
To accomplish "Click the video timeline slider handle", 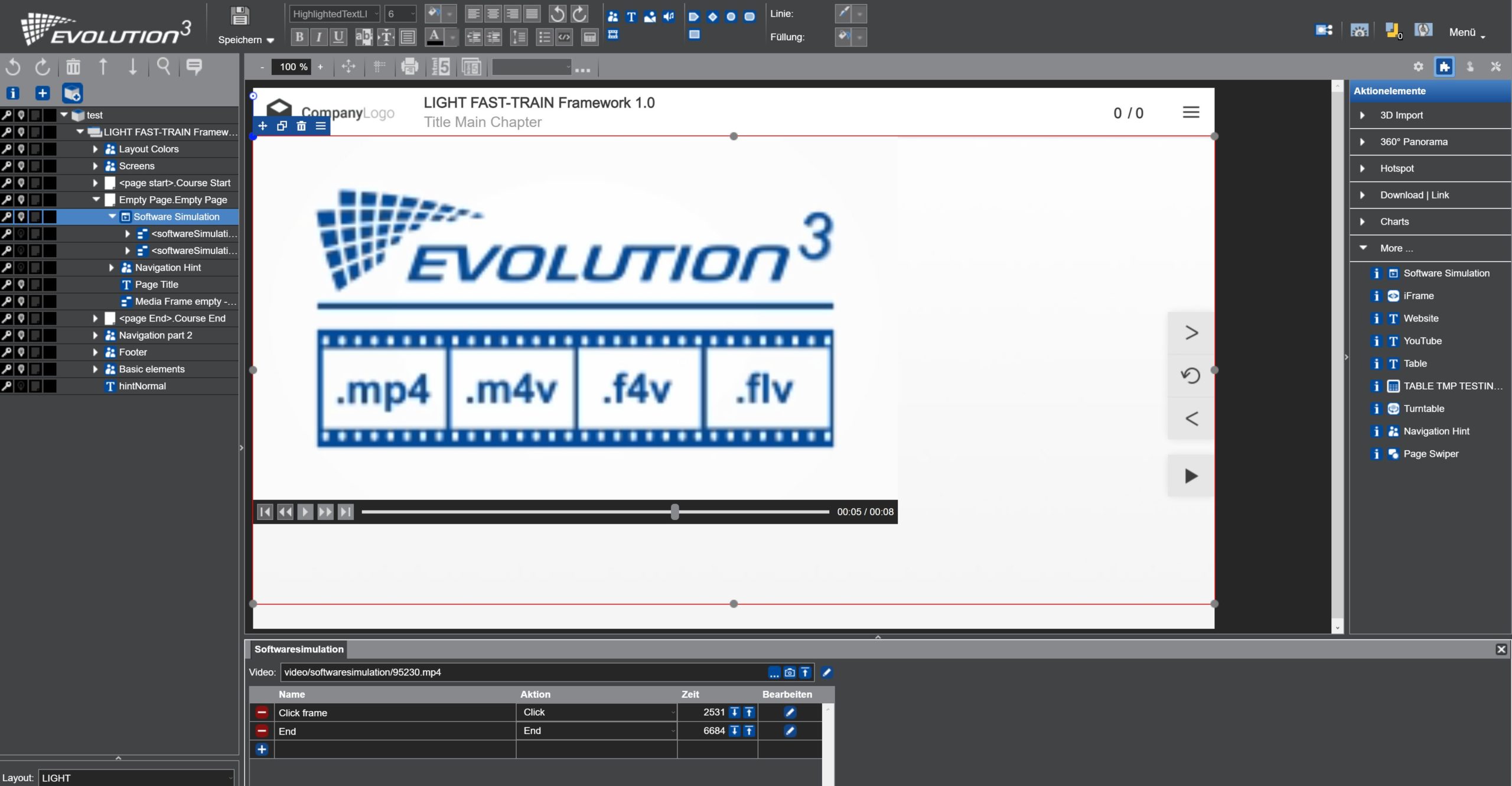I will pos(674,512).
